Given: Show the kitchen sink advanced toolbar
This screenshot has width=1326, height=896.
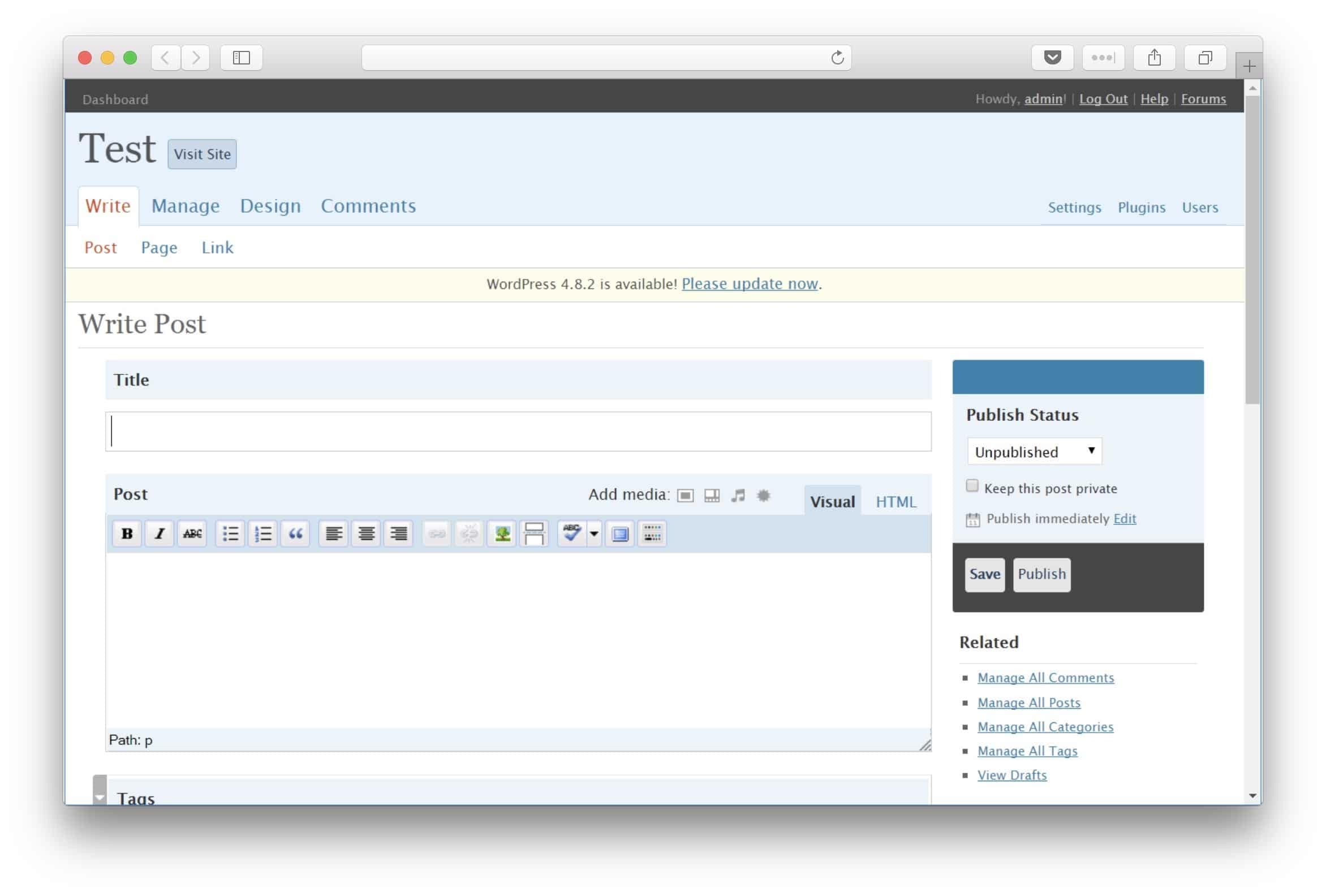Looking at the screenshot, I should point(652,533).
